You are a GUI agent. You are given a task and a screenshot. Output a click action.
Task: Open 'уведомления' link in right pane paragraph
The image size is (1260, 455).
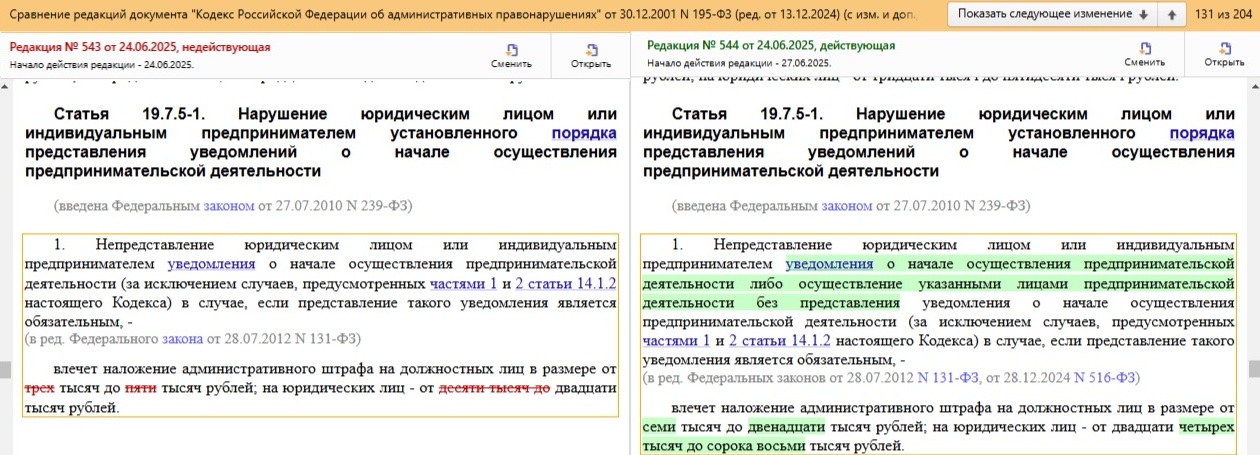tap(829, 265)
